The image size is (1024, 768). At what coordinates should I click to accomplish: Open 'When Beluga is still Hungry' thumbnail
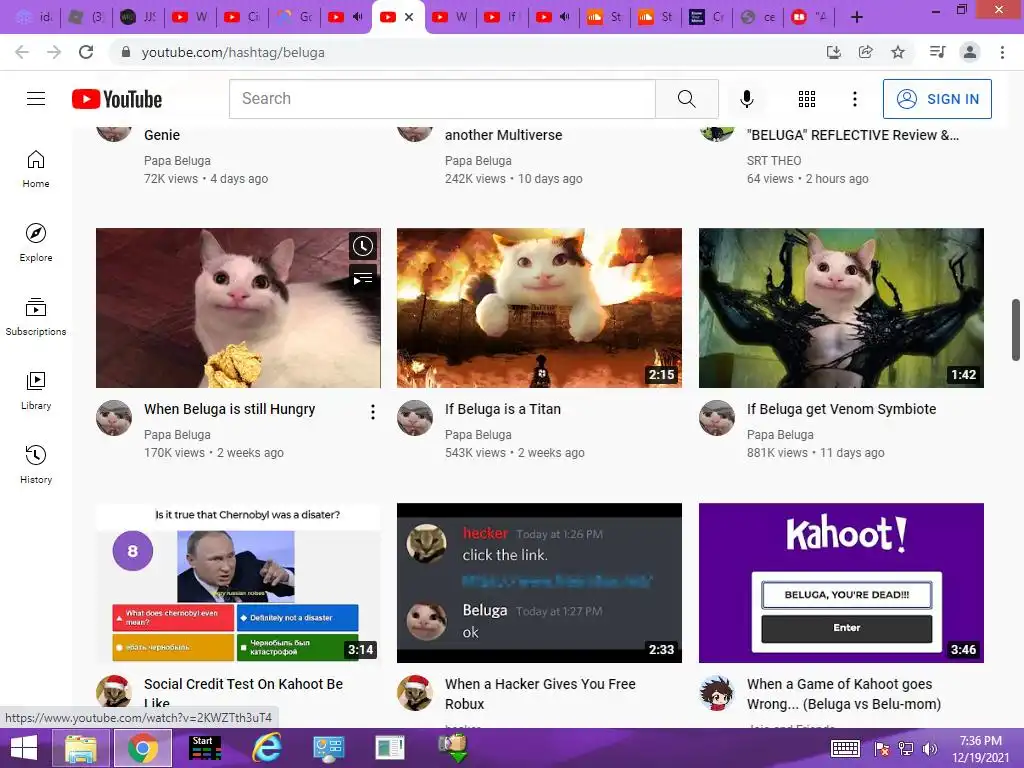pos(238,308)
